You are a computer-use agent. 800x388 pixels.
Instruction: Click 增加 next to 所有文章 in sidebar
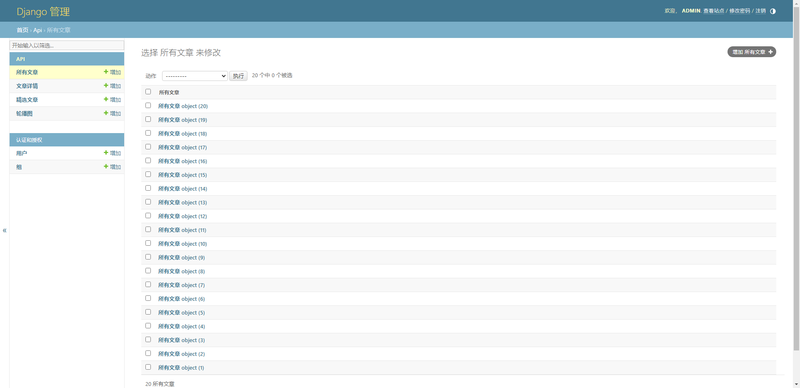[x=112, y=72]
